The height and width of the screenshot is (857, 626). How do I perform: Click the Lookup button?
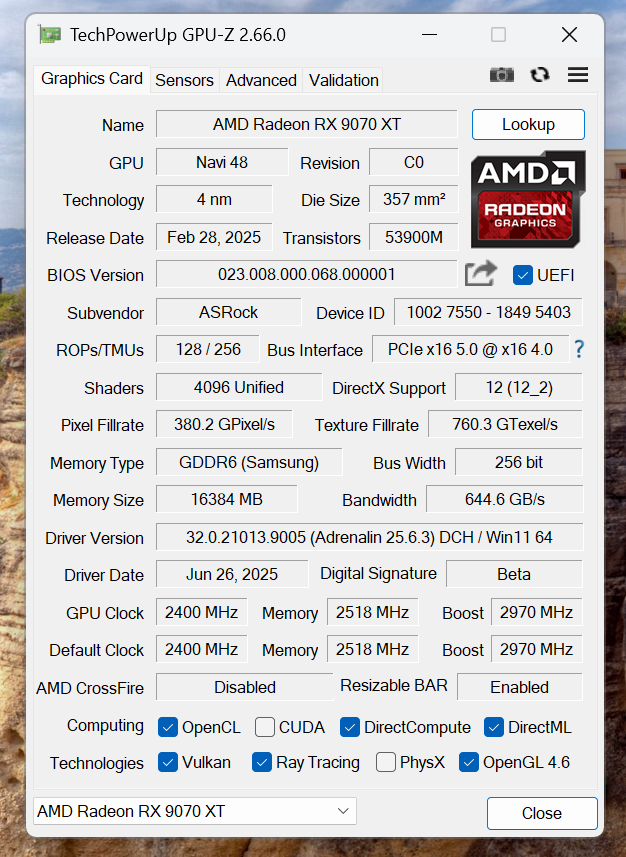click(528, 125)
